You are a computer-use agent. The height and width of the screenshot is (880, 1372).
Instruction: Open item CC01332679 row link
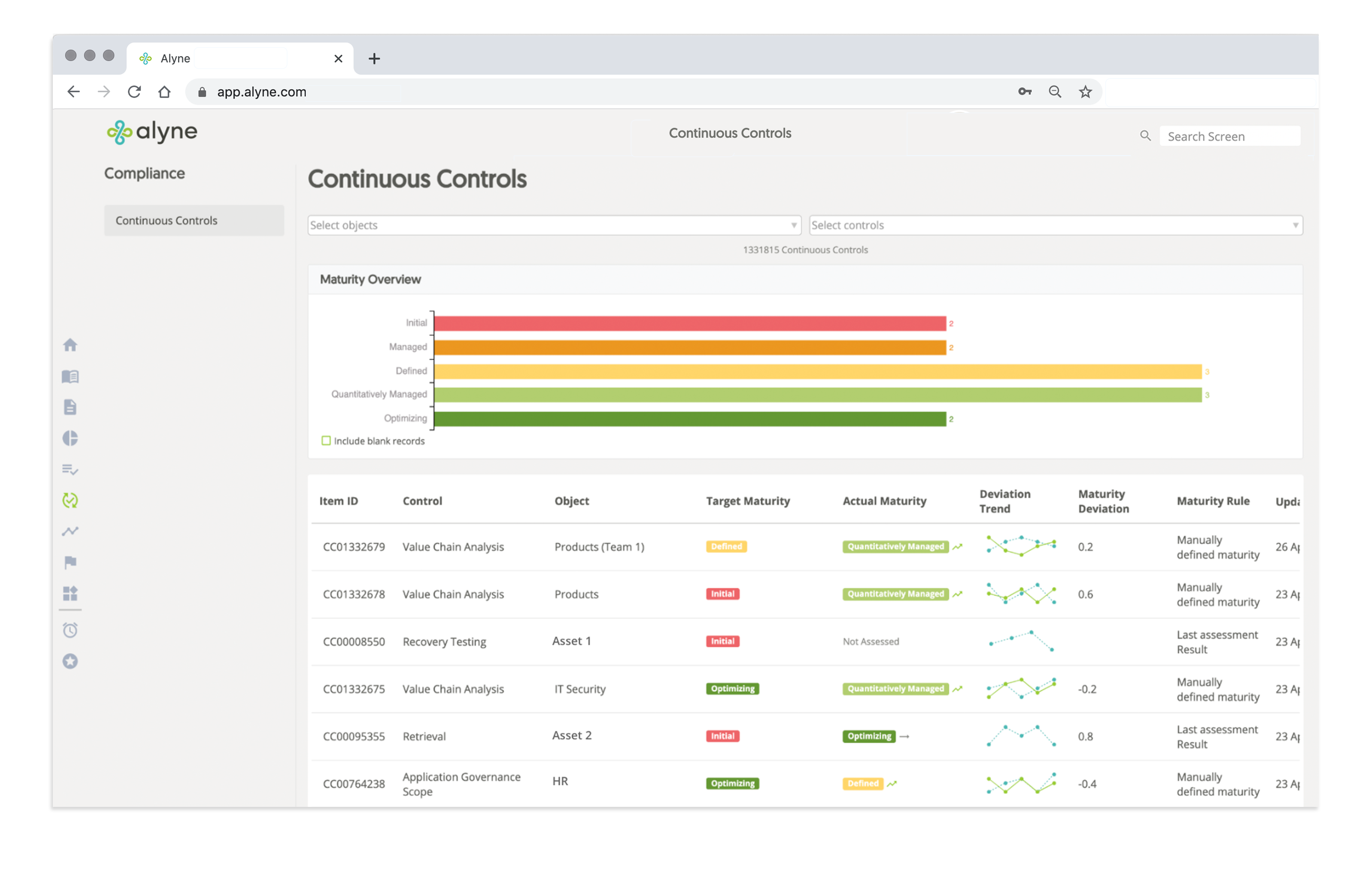point(354,547)
